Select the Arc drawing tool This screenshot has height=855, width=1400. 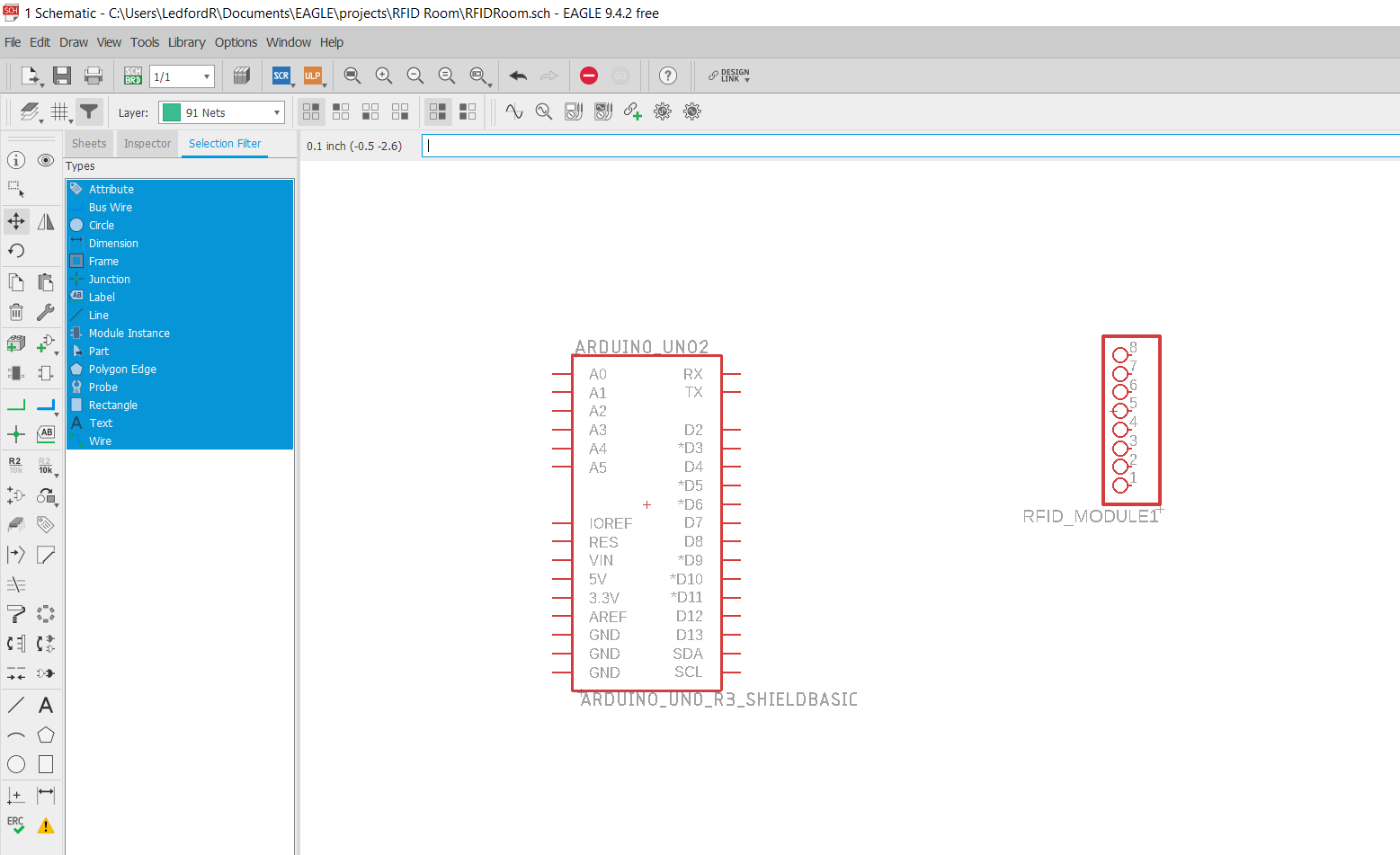coord(16,735)
